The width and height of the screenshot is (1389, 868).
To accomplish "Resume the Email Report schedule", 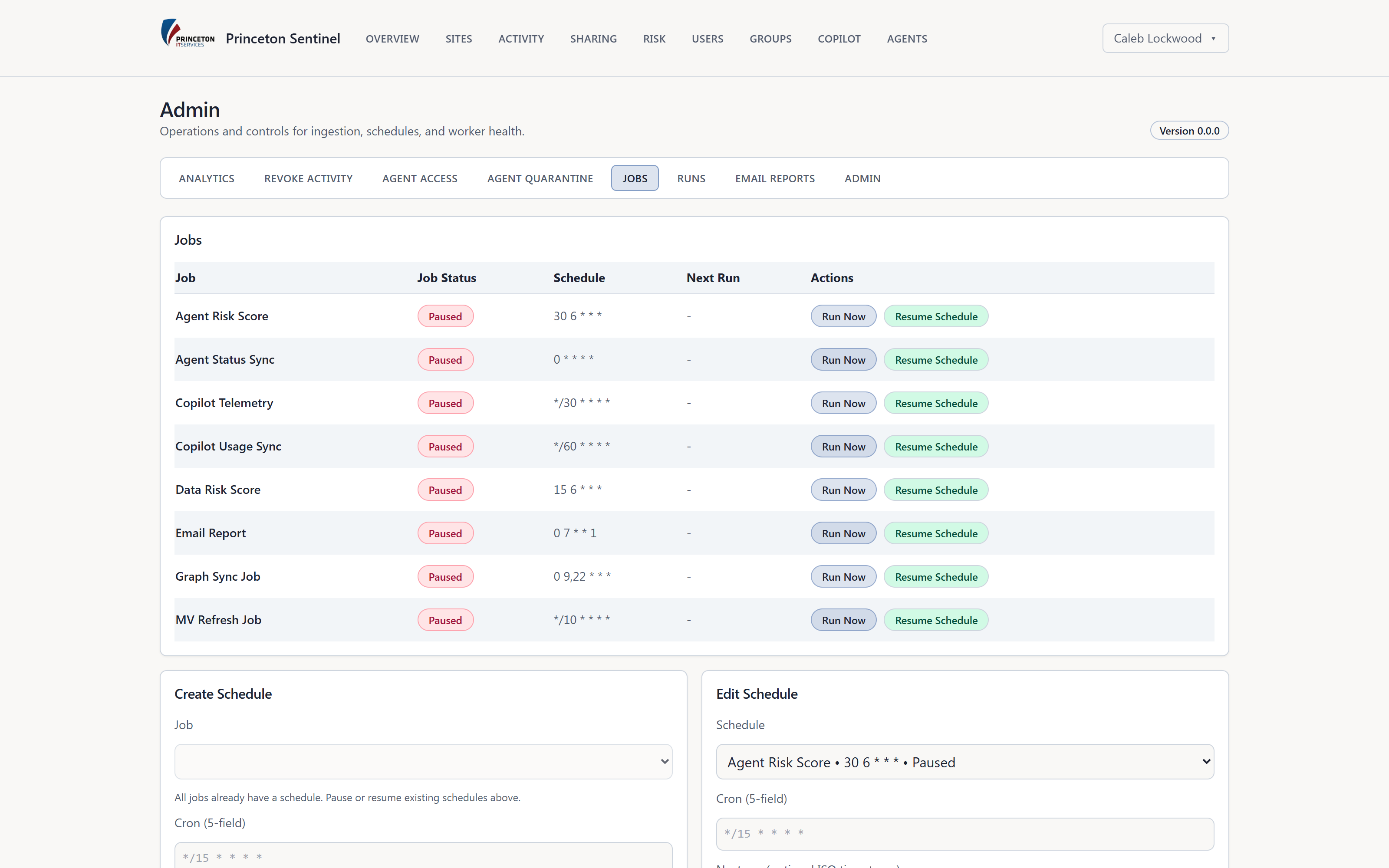I will pos(935,533).
